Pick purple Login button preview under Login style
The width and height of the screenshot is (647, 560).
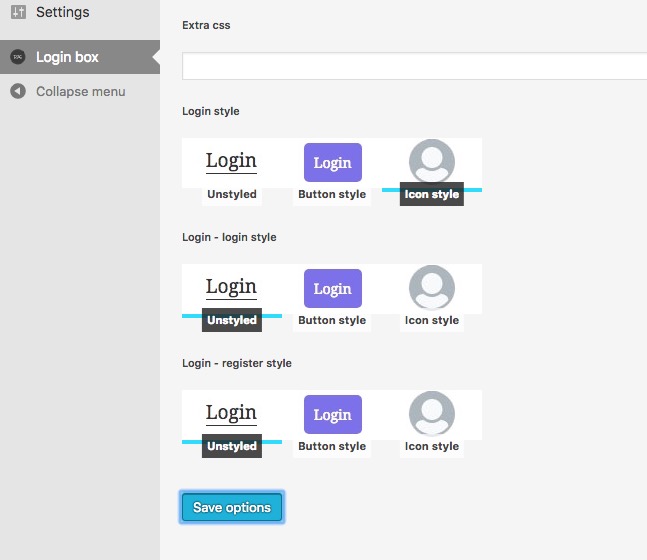click(332, 162)
